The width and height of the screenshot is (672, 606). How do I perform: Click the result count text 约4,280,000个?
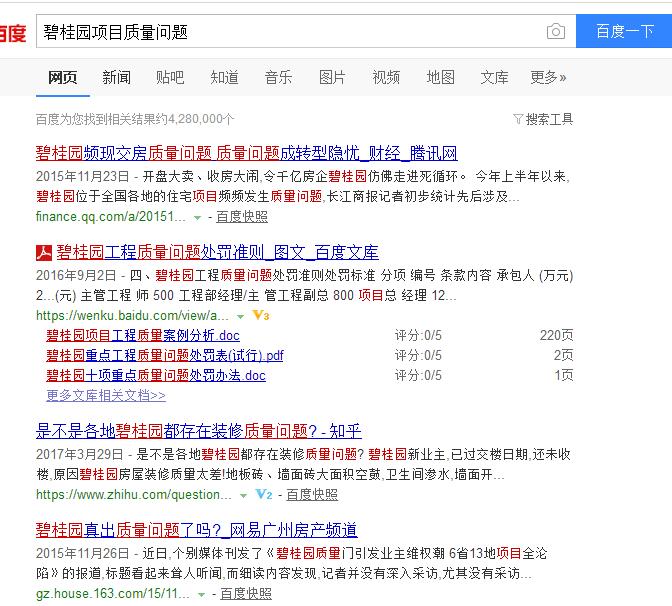pyautogui.click(x=196, y=119)
